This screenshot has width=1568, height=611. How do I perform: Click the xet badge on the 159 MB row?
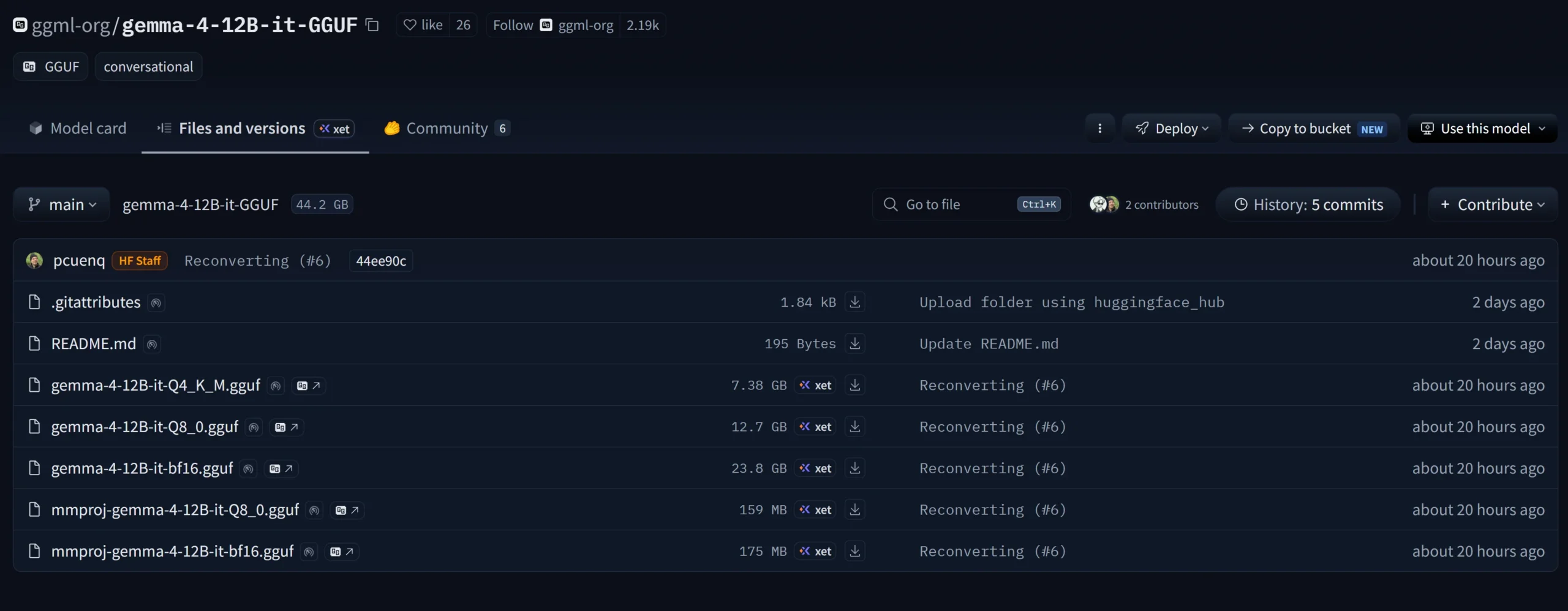point(816,510)
